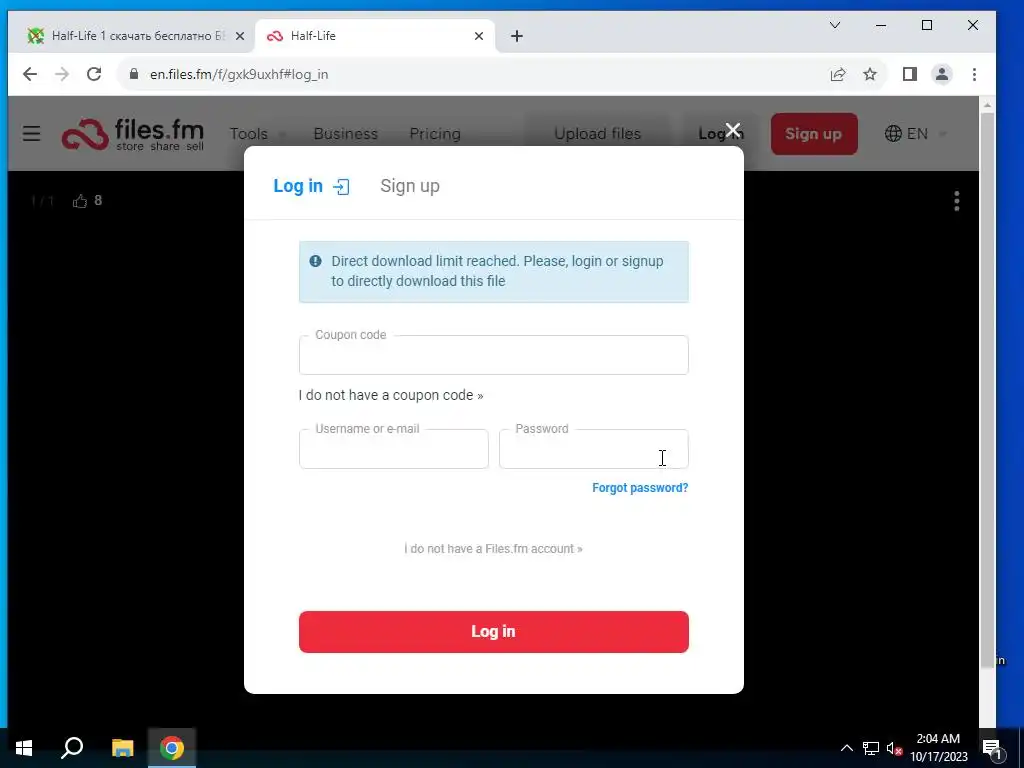
Task: Select the Log in tab in dialog
Action: [312, 186]
